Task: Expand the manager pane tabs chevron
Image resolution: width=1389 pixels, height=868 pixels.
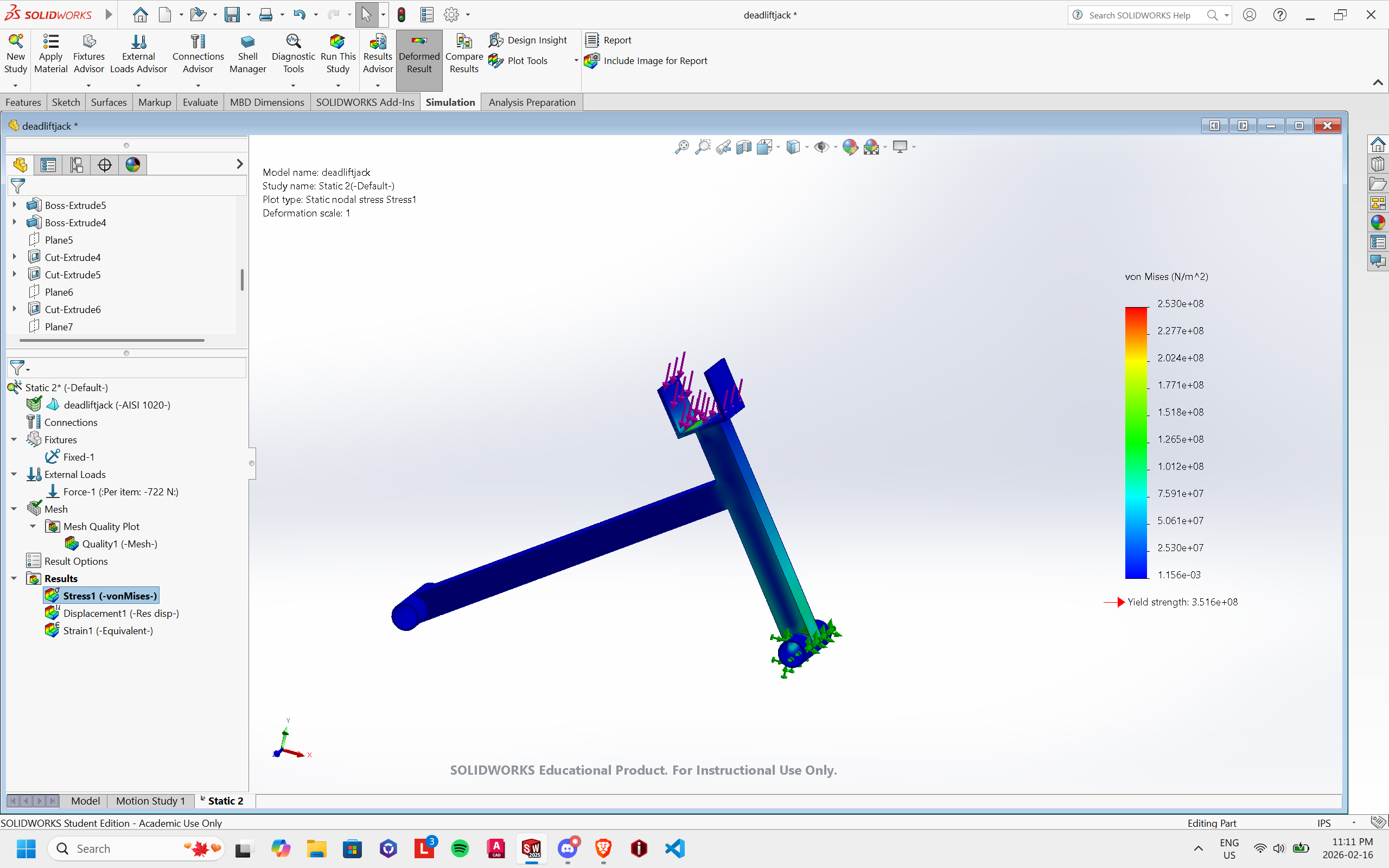Action: [x=239, y=164]
